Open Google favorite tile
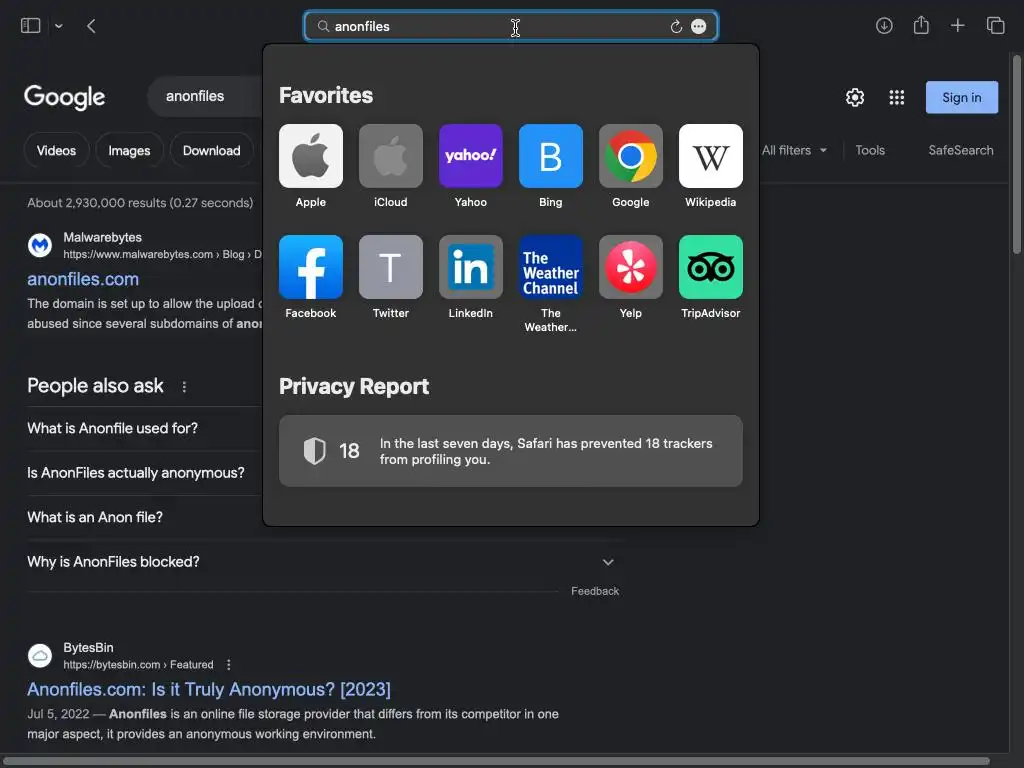The width and height of the screenshot is (1024, 768). 631,166
